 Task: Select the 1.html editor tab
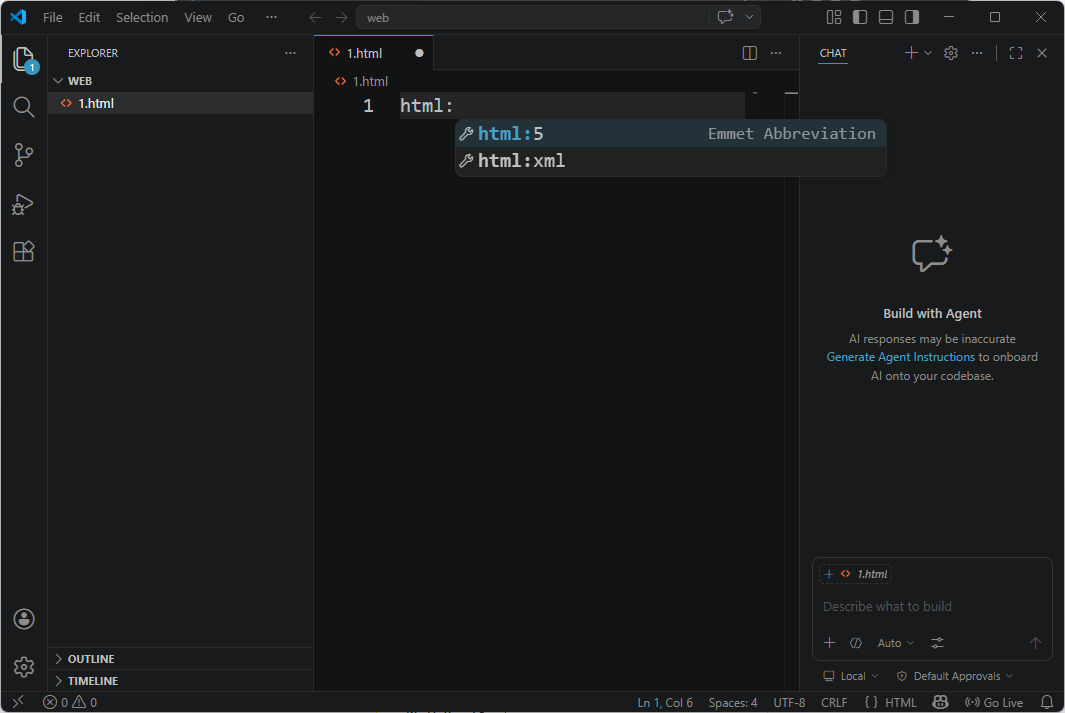point(364,53)
